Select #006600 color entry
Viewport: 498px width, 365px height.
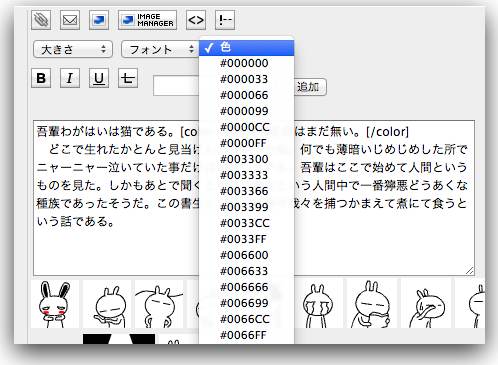pos(247,255)
